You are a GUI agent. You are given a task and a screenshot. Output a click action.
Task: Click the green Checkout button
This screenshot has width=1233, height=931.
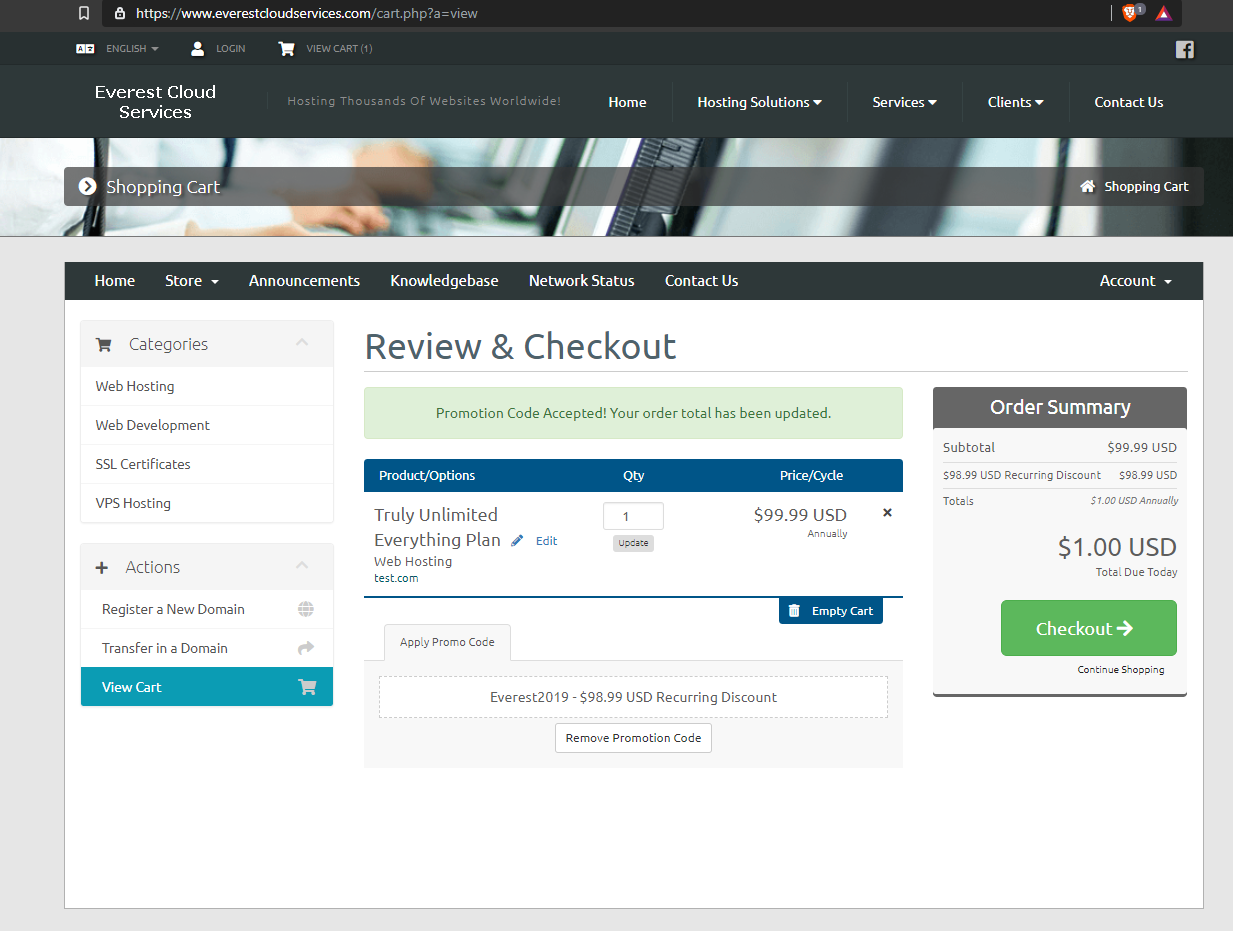[x=1089, y=628]
